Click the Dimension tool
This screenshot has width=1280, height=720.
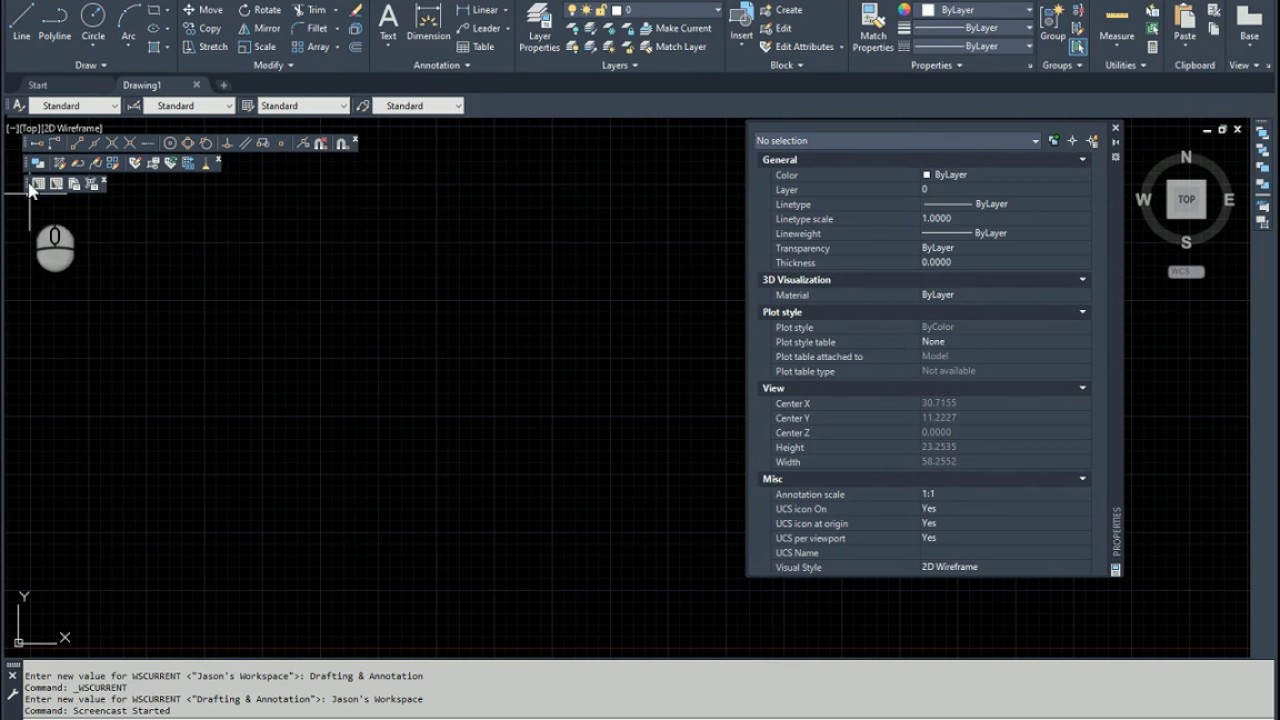point(428,23)
